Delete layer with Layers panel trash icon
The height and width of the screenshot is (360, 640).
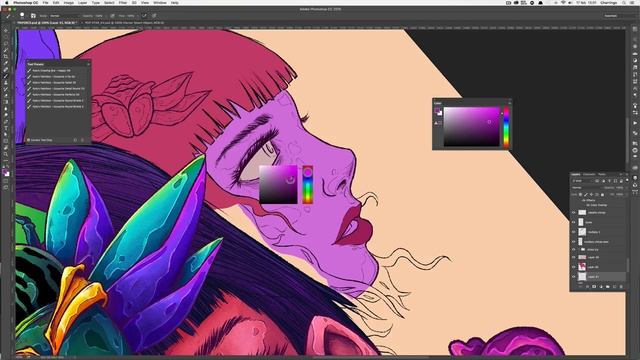[x=621, y=287]
